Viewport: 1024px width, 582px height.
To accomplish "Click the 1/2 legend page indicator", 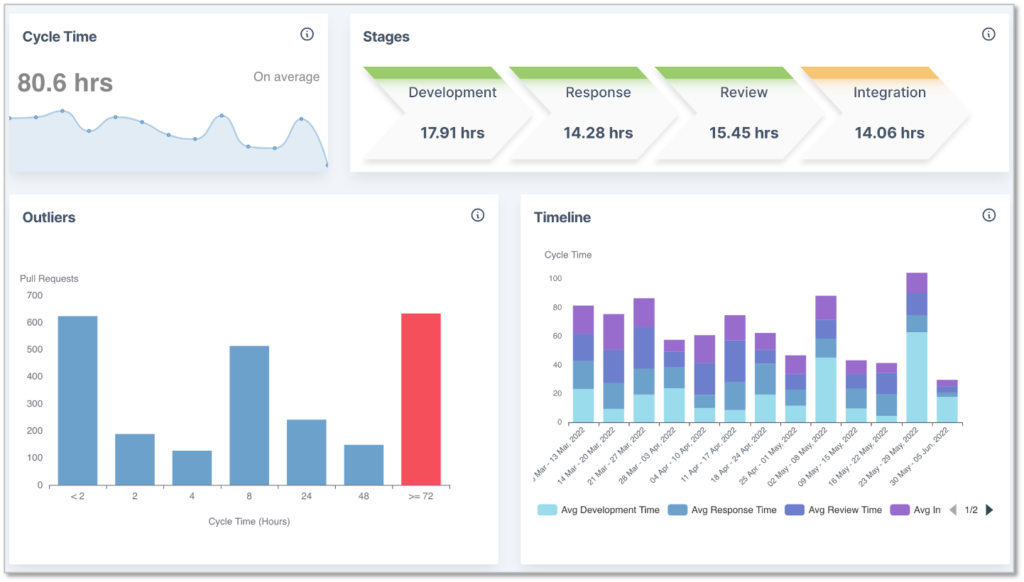I will 971,510.
